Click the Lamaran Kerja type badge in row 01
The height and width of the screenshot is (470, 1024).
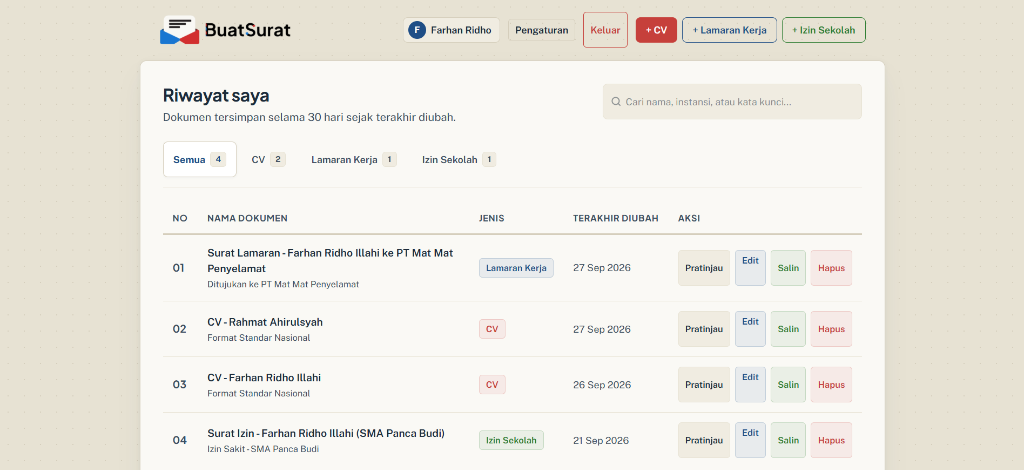pyautogui.click(x=517, y=268)
